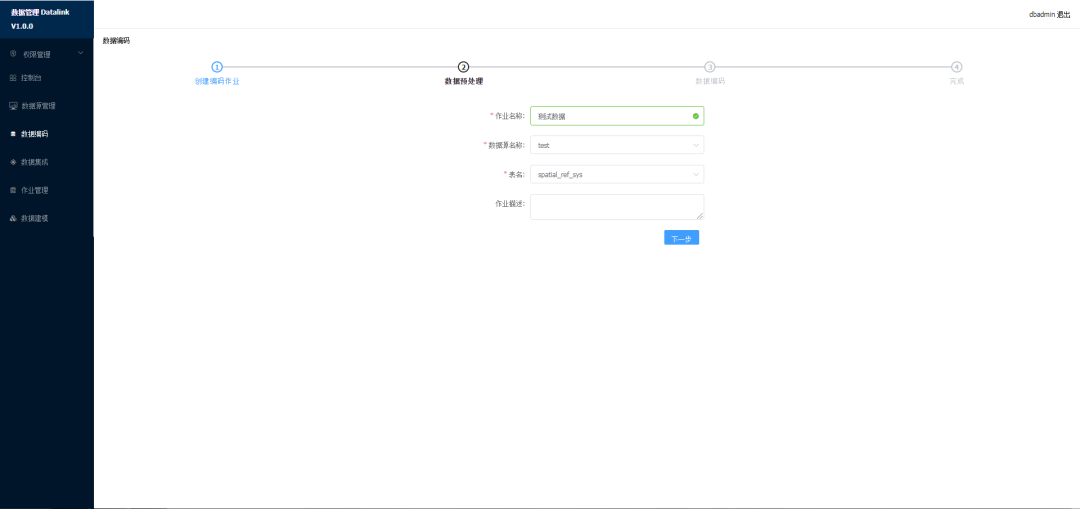Expand the 权限管理 submenu chevron

tap(81, 53)
